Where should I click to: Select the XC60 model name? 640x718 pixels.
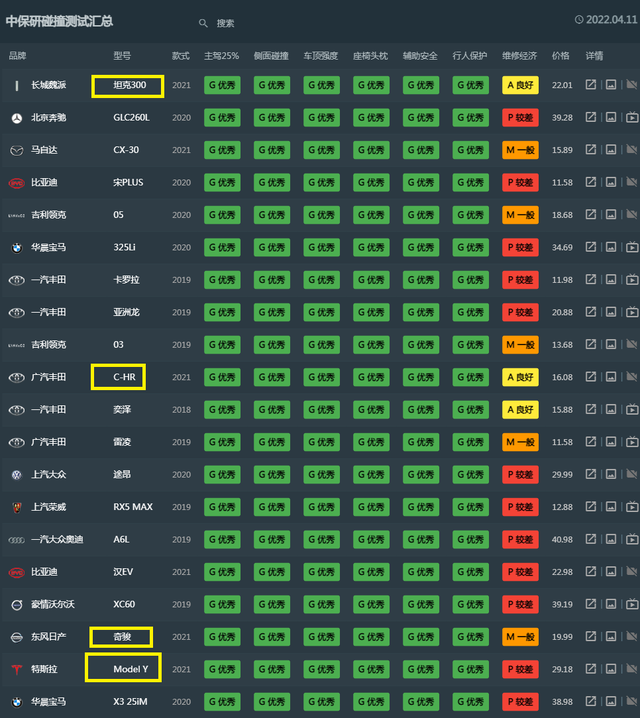tap(124, 604)
